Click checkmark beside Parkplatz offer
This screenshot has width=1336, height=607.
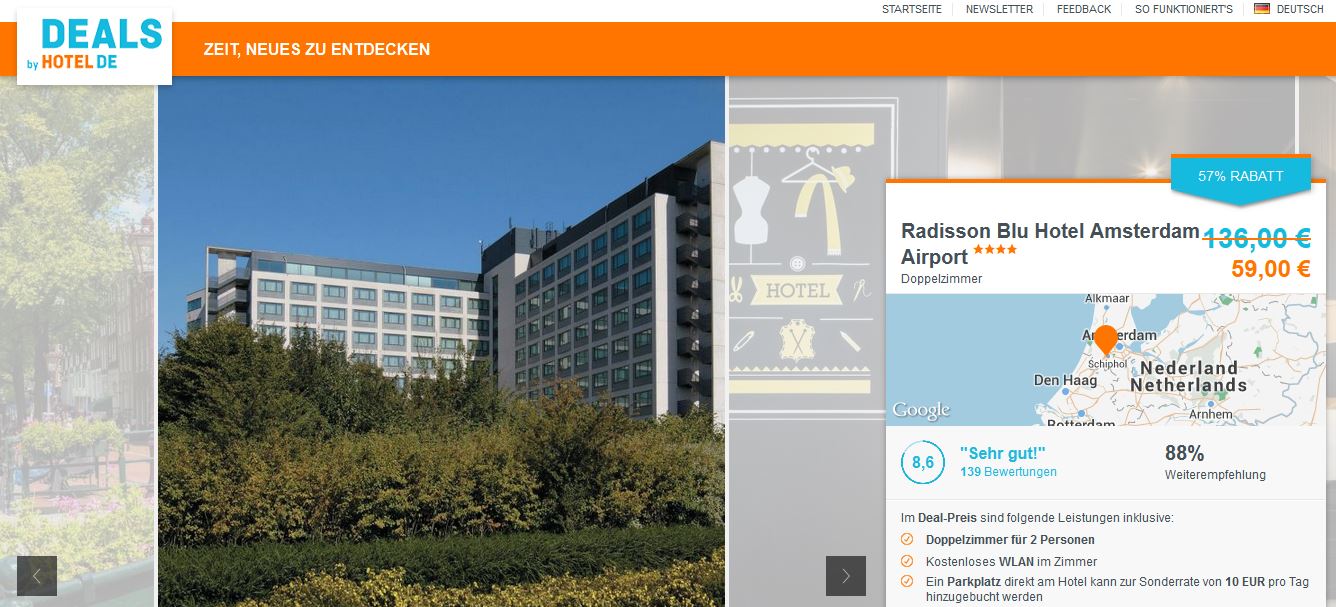[x=907, y=581]
